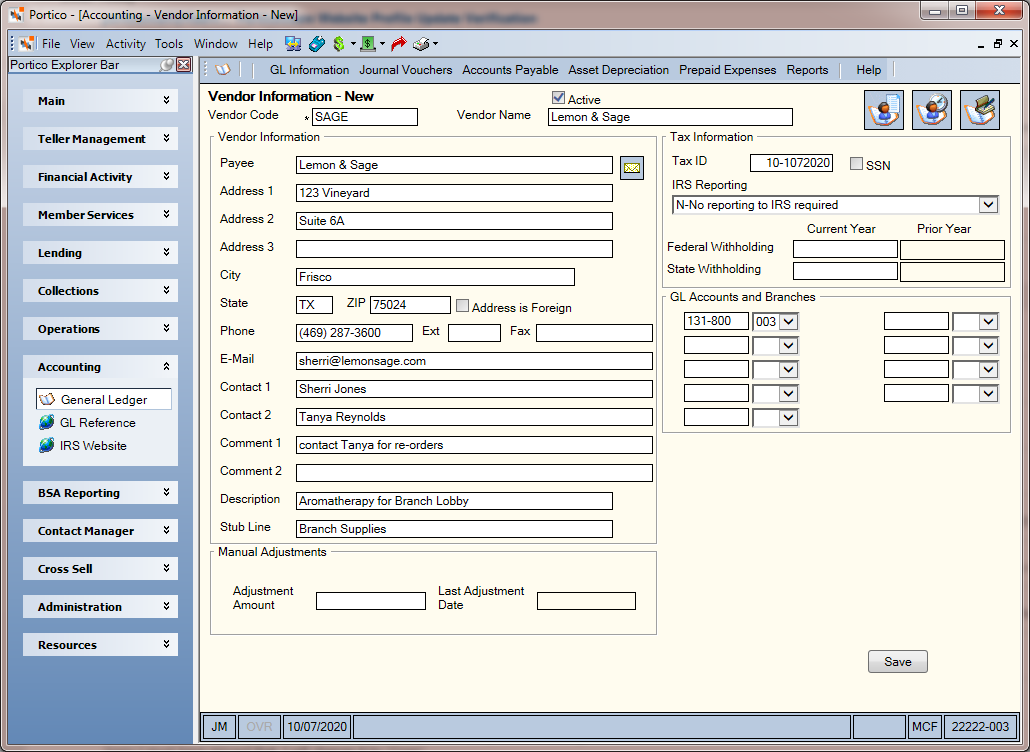Enable Address is Foreign checkbox
The image size is (1030, 752).
tap(462, 305)
